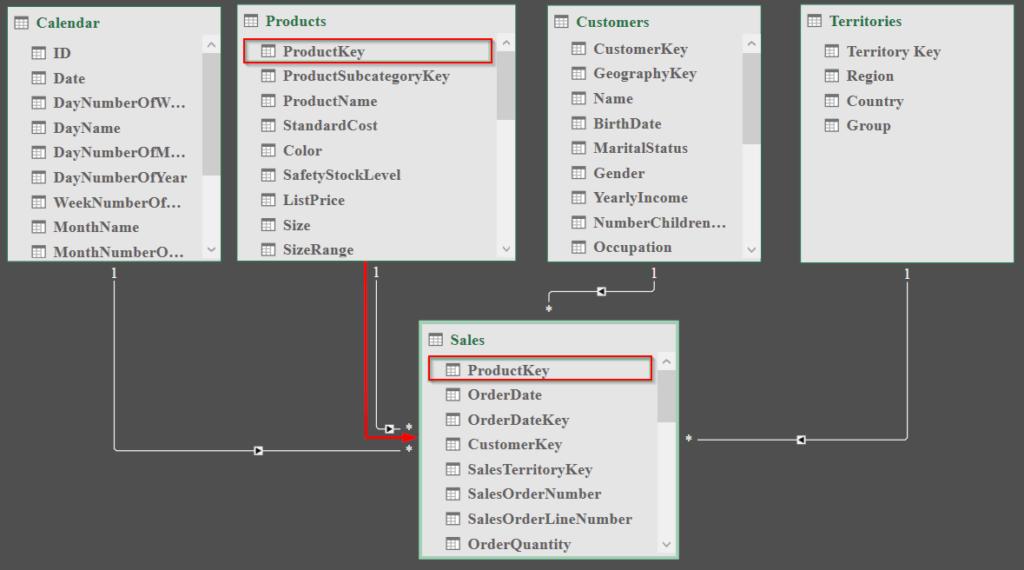Select the ProductKey field in Sales
This screenshot has height=570, width=1024.
click(540, 370)
